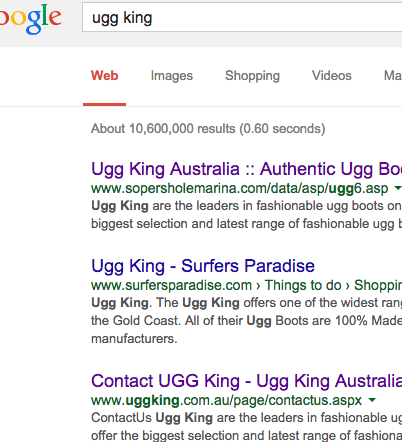Screen dimensions: 402x442
Task: Open the Shopping tab
Action: (x=252, y=76)
